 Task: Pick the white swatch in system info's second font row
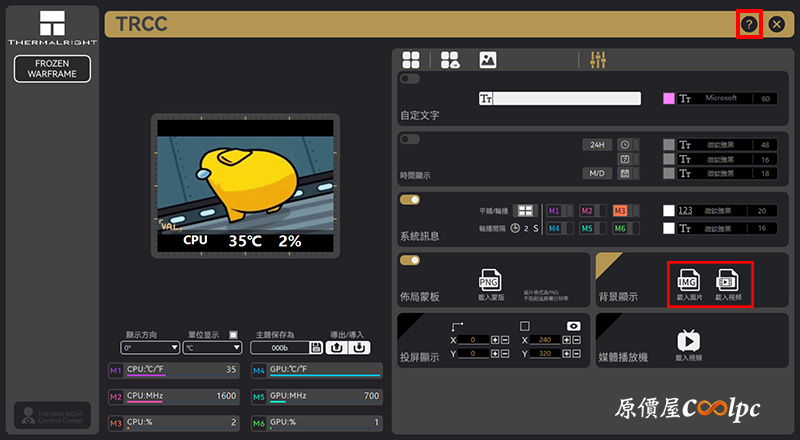[668, 228]
